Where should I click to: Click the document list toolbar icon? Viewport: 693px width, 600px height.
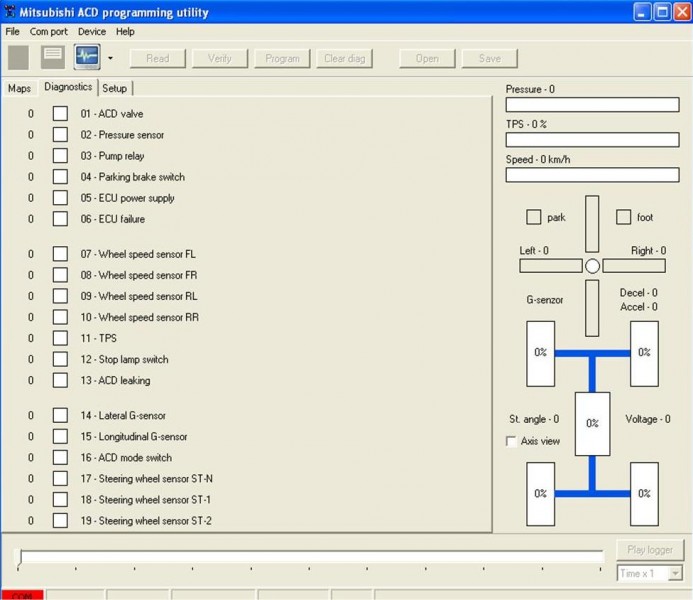click(x=53, y=57)
